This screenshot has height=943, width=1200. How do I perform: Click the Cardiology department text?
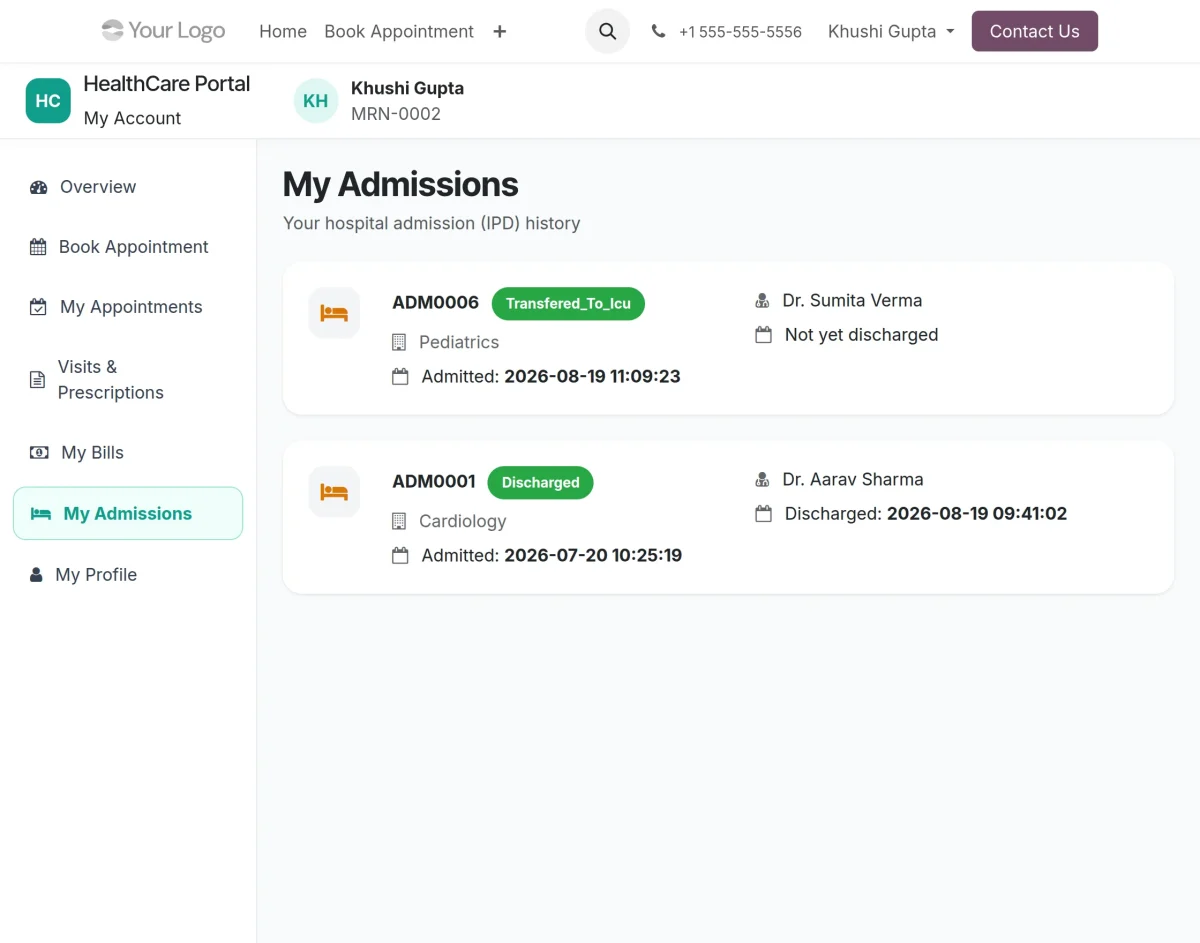point(463,521)
